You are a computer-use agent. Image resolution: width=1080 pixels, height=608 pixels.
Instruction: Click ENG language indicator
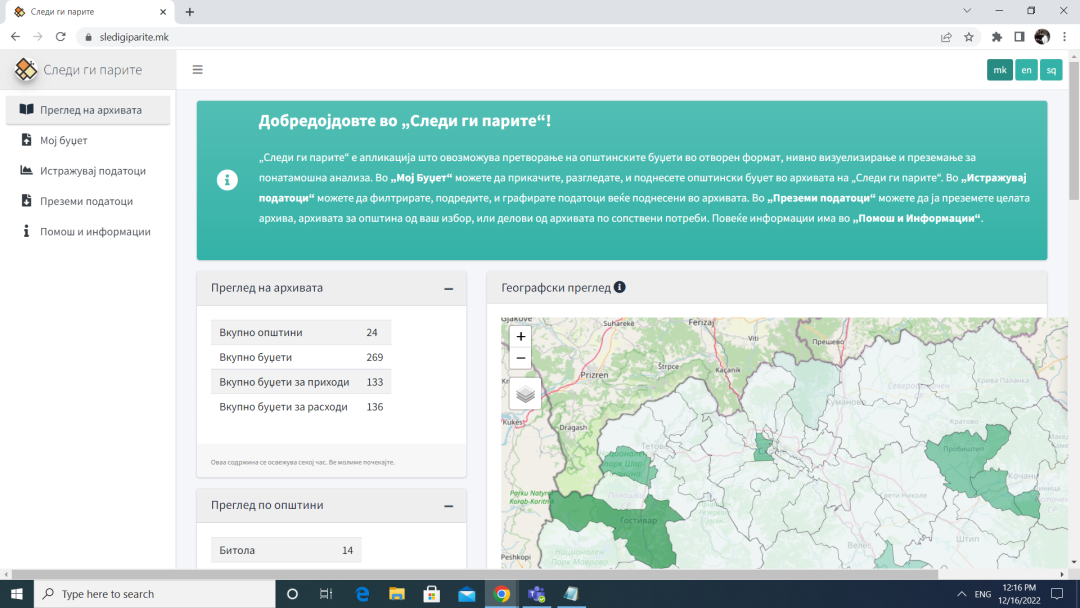click(983, 594)
